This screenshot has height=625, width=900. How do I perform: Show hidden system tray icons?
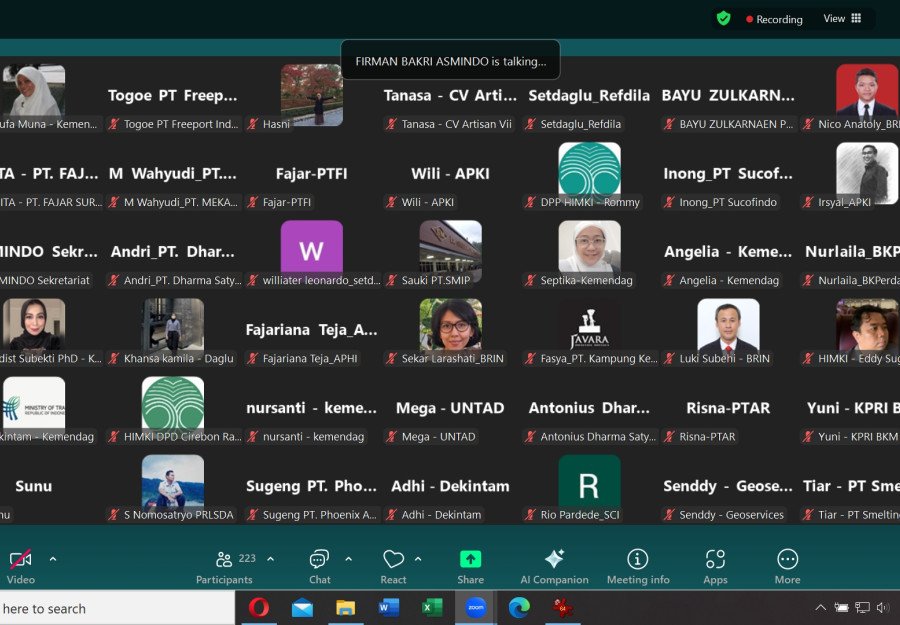821,607
